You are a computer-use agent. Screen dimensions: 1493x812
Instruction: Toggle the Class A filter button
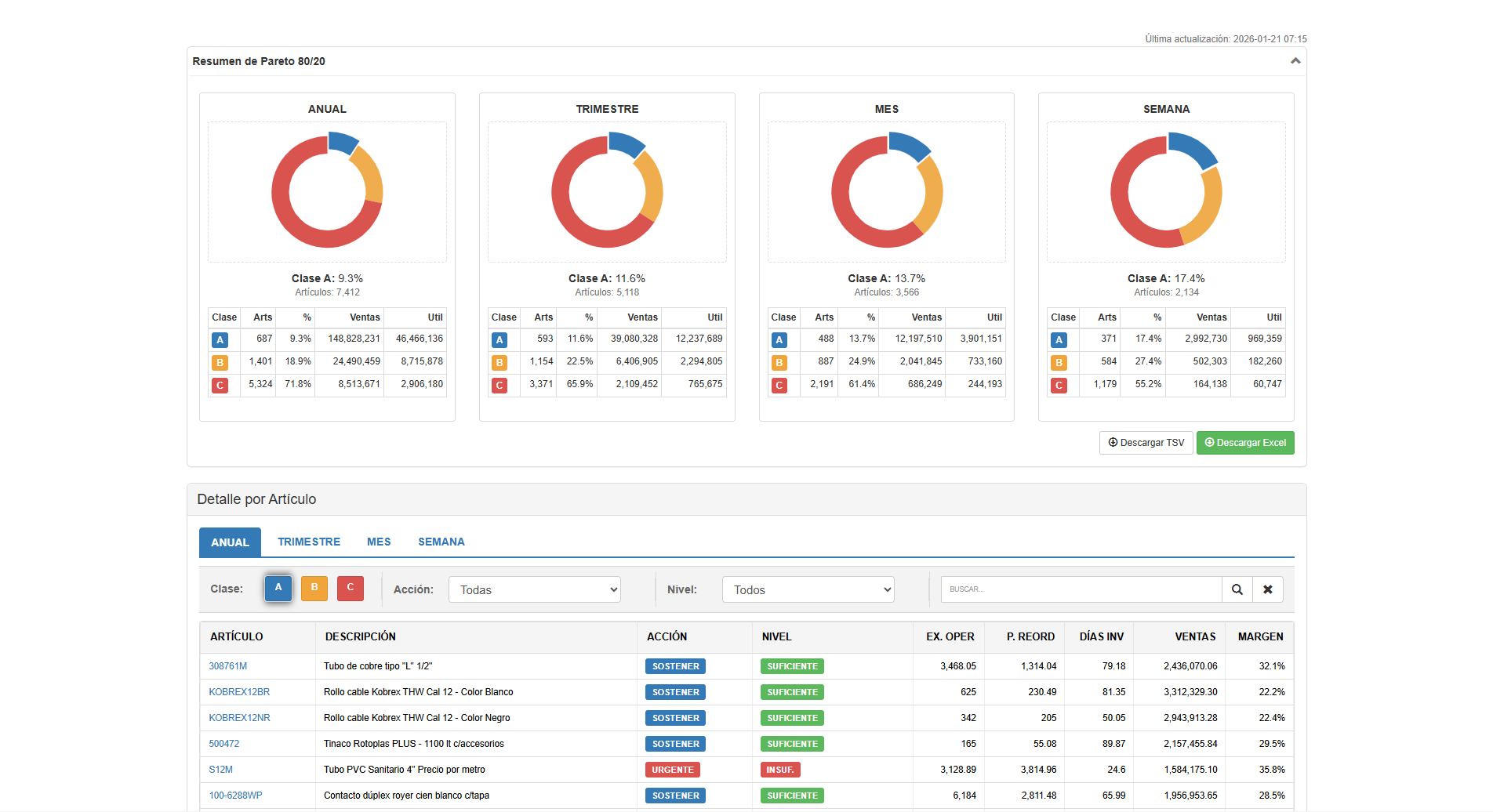pos(278,588)
